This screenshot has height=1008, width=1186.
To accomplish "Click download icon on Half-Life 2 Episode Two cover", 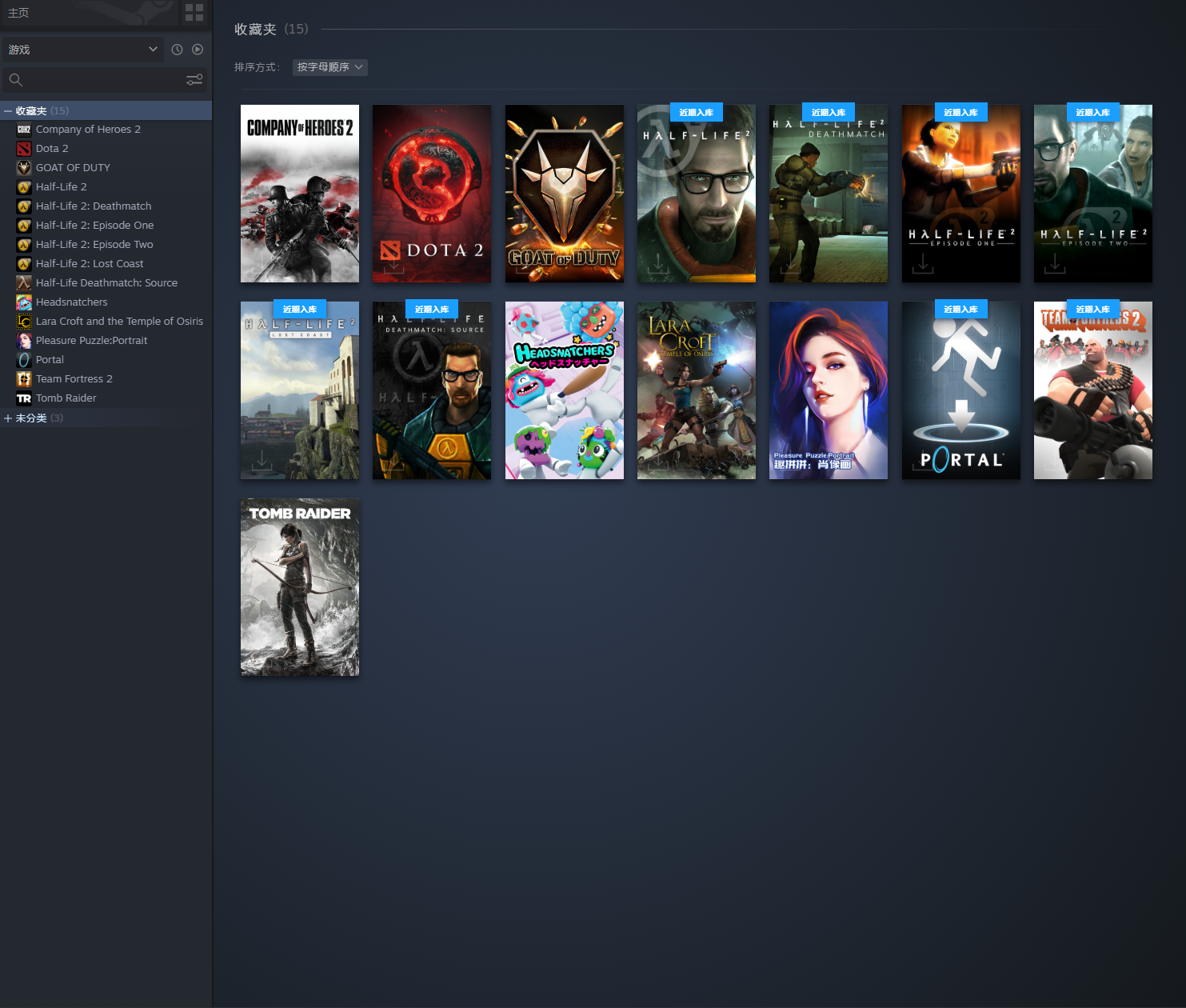I will (1055, 263).
